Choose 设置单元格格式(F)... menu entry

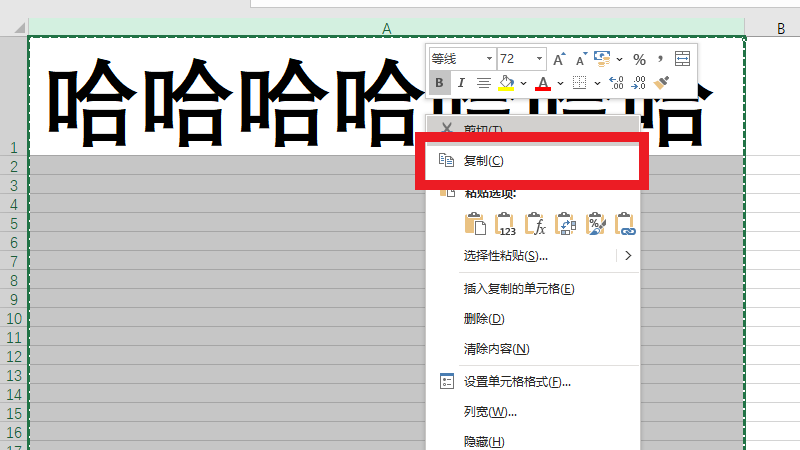516,381
